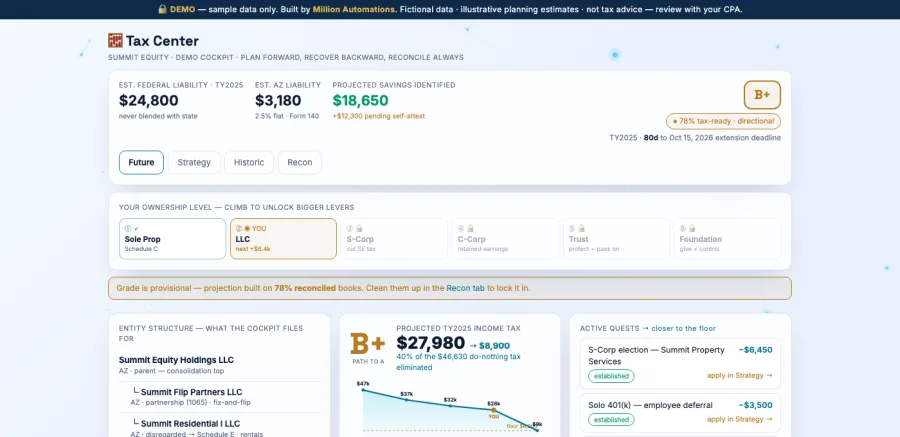
Task: Click lock icon on Foundation card
Action: coord(692,229)
